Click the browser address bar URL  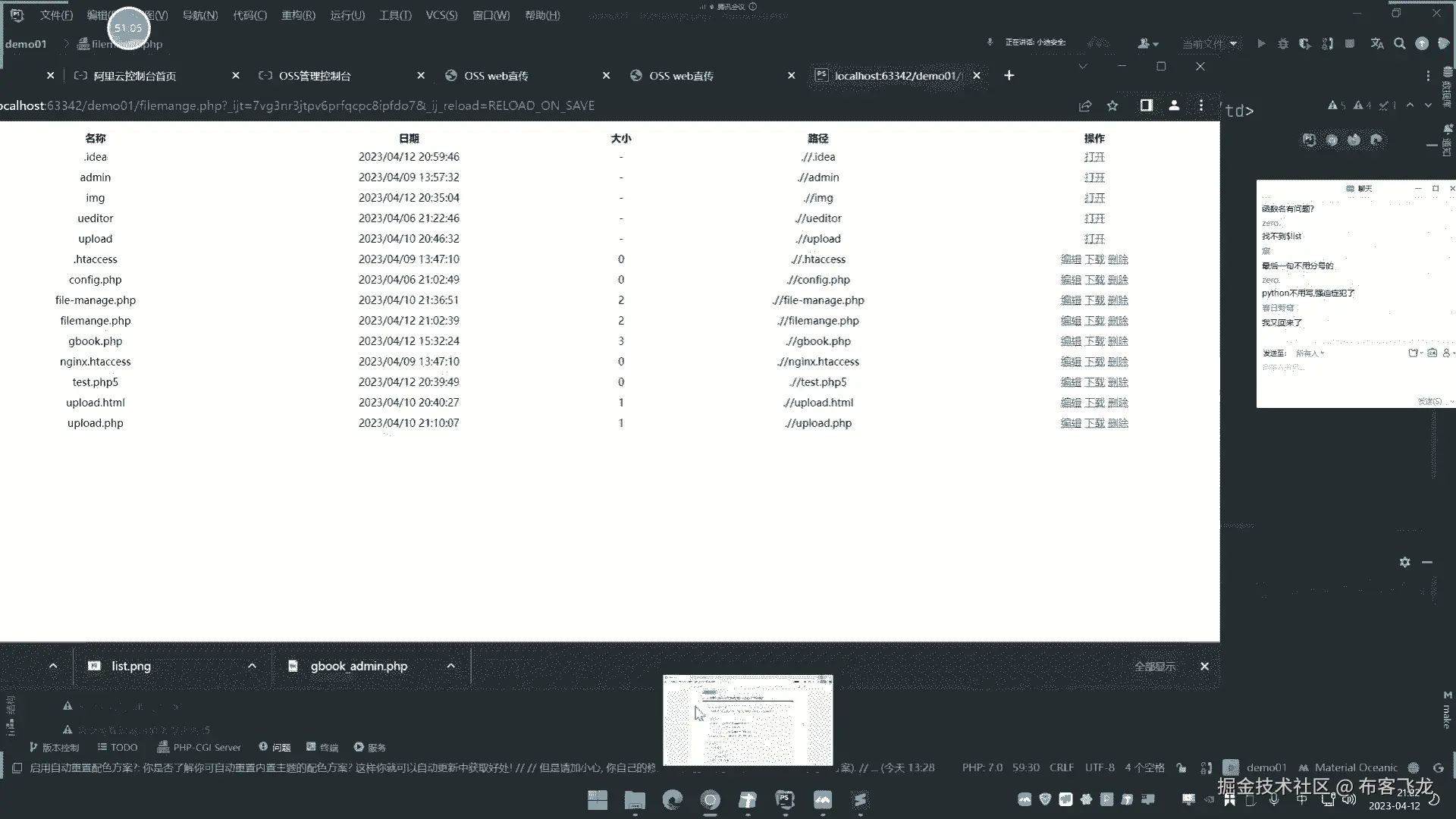point(303,105)
